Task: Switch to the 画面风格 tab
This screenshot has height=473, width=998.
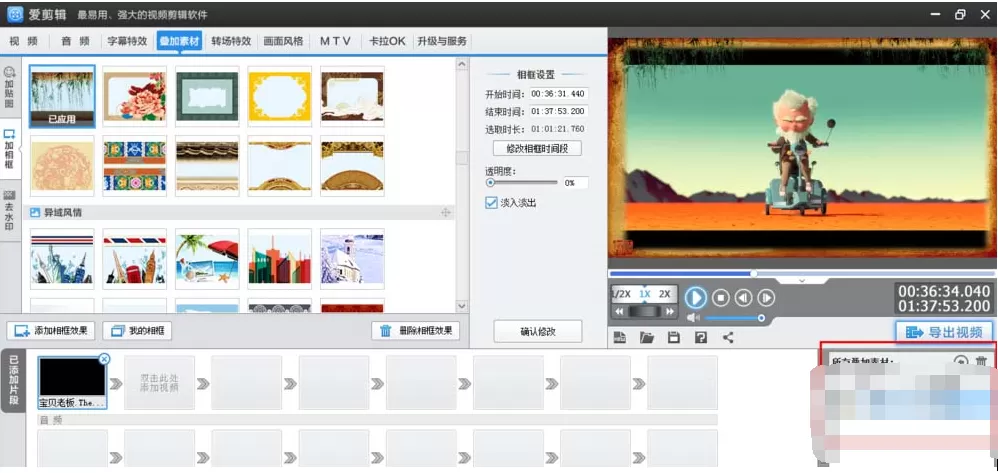Action: 284,41
